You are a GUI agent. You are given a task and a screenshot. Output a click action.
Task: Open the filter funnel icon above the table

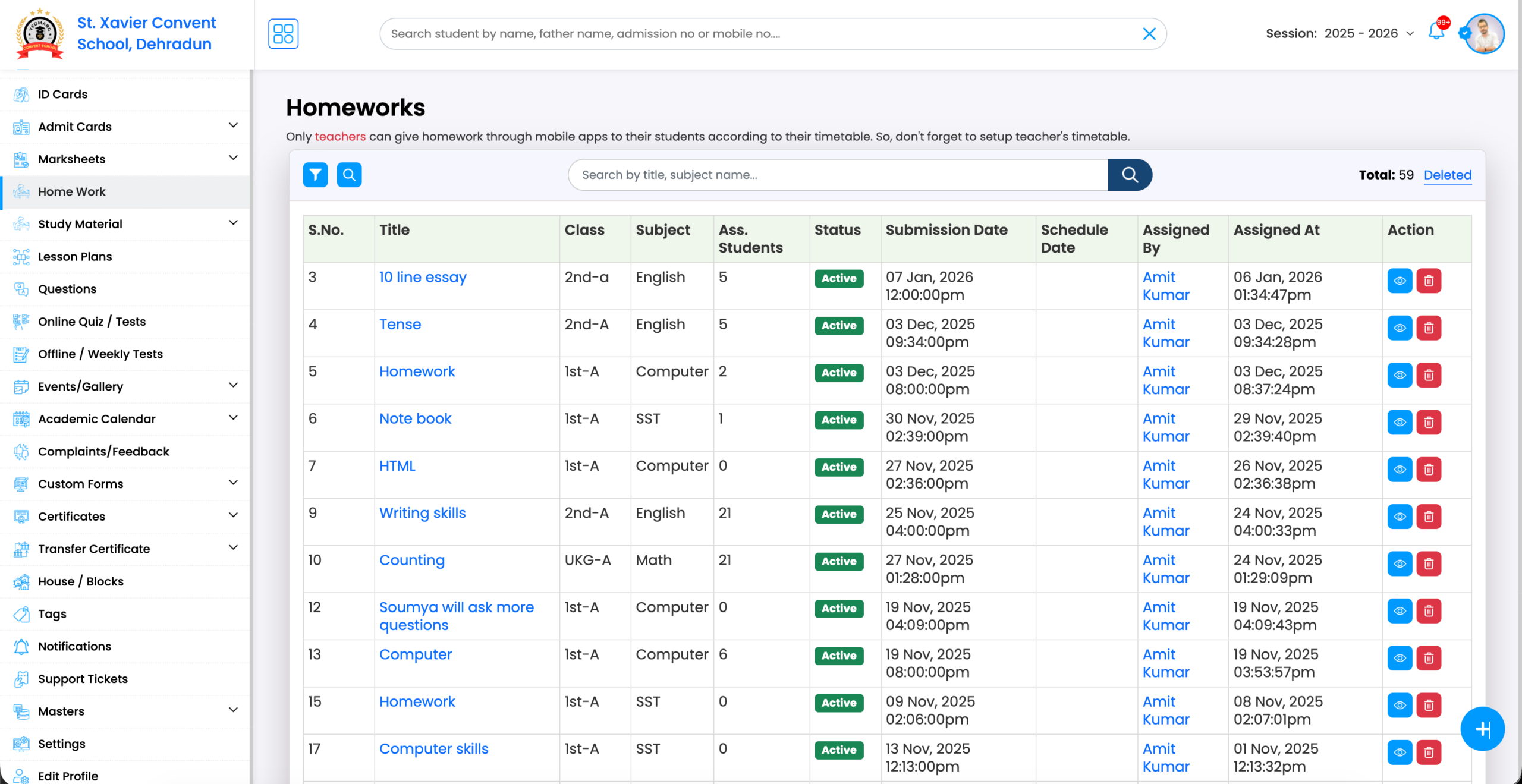(315, 174)
